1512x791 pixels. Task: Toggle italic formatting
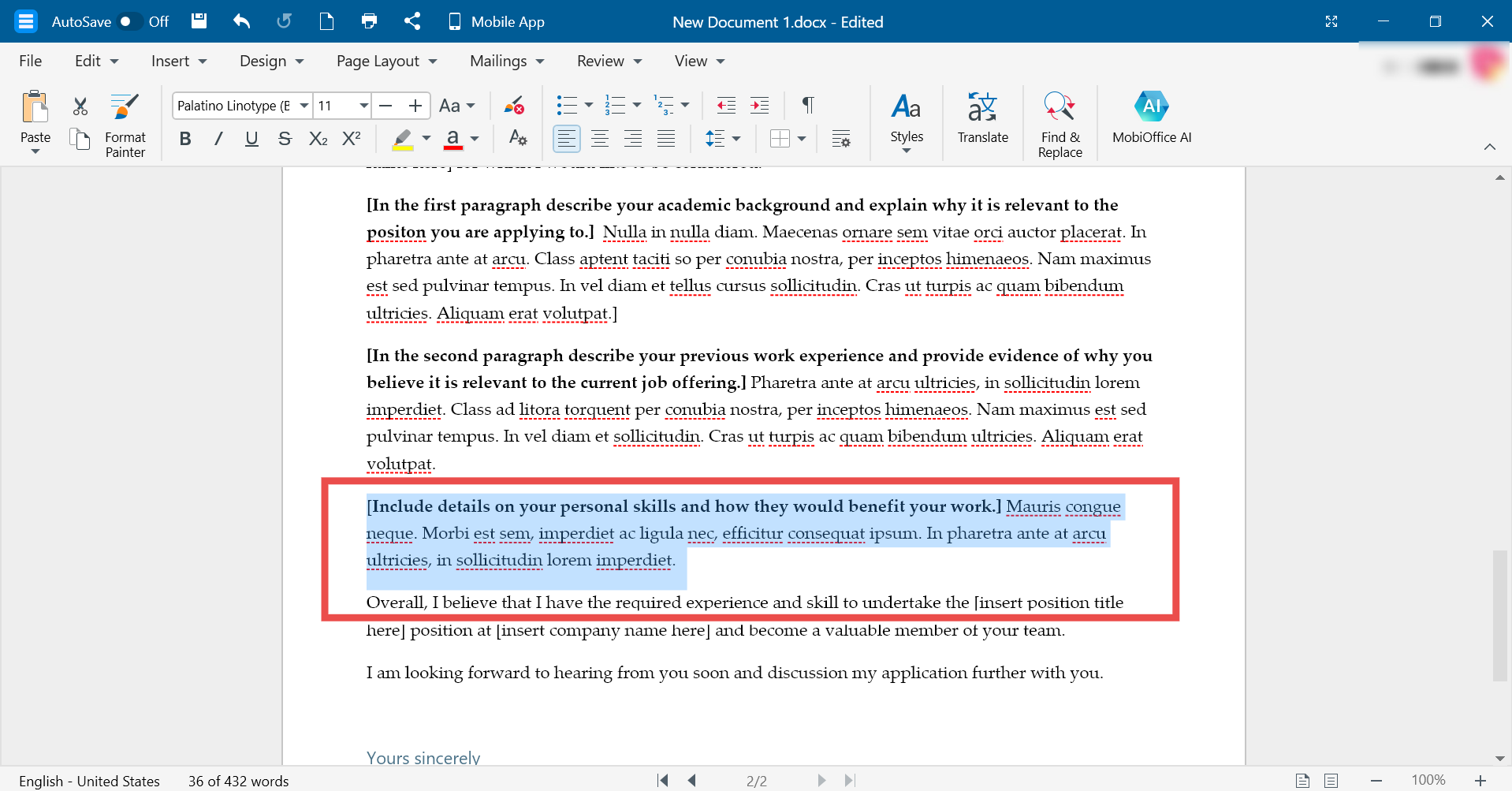218,139
